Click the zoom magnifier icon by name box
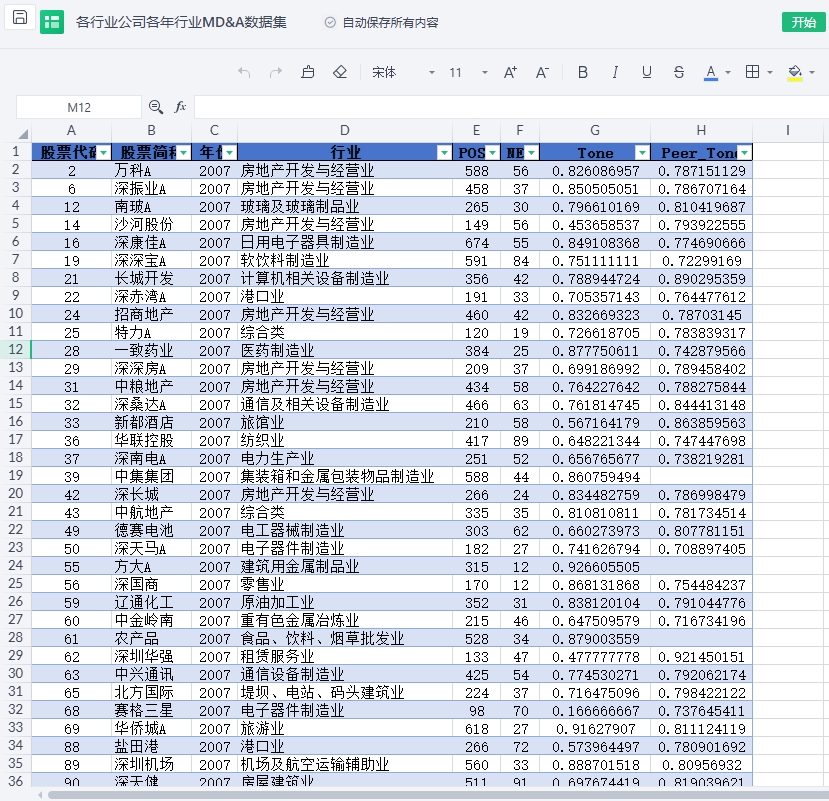The image size is (829, 801). (155, 107)
